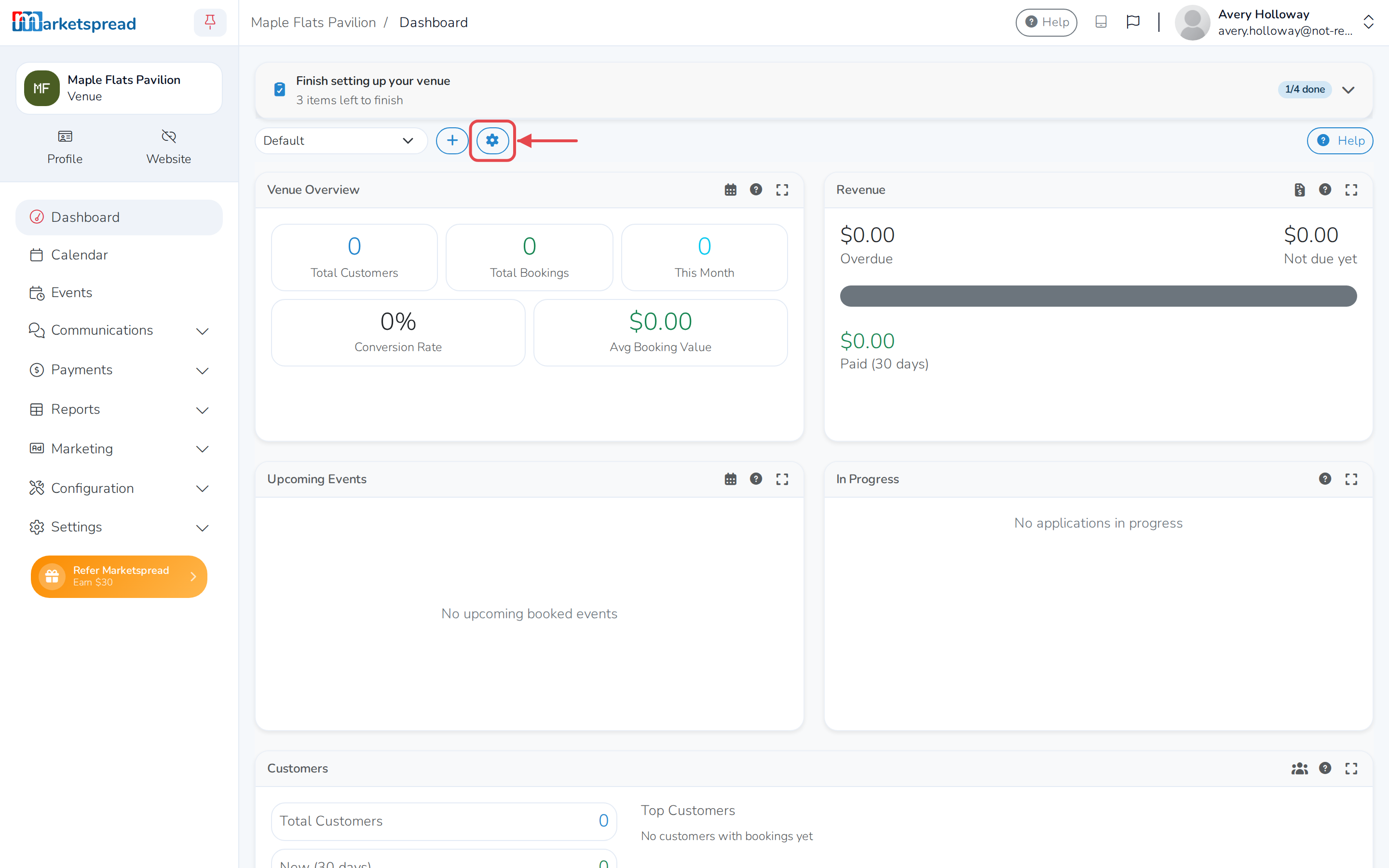Expand In Progress panel to fullscreen
Screen dimensions: 1389x868
1351,479
